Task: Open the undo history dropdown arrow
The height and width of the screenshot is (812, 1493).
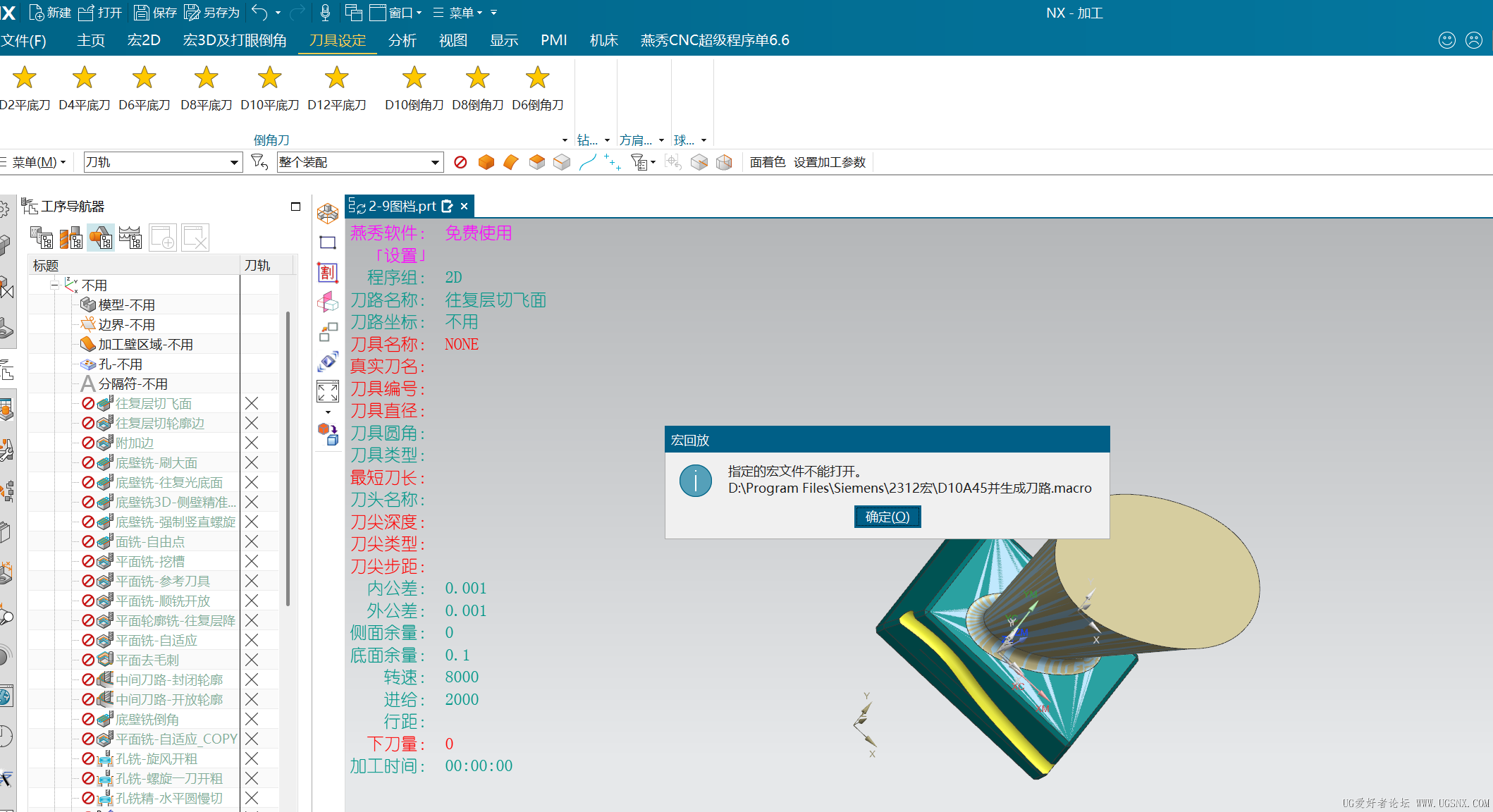Action: [x=278, y=13]
